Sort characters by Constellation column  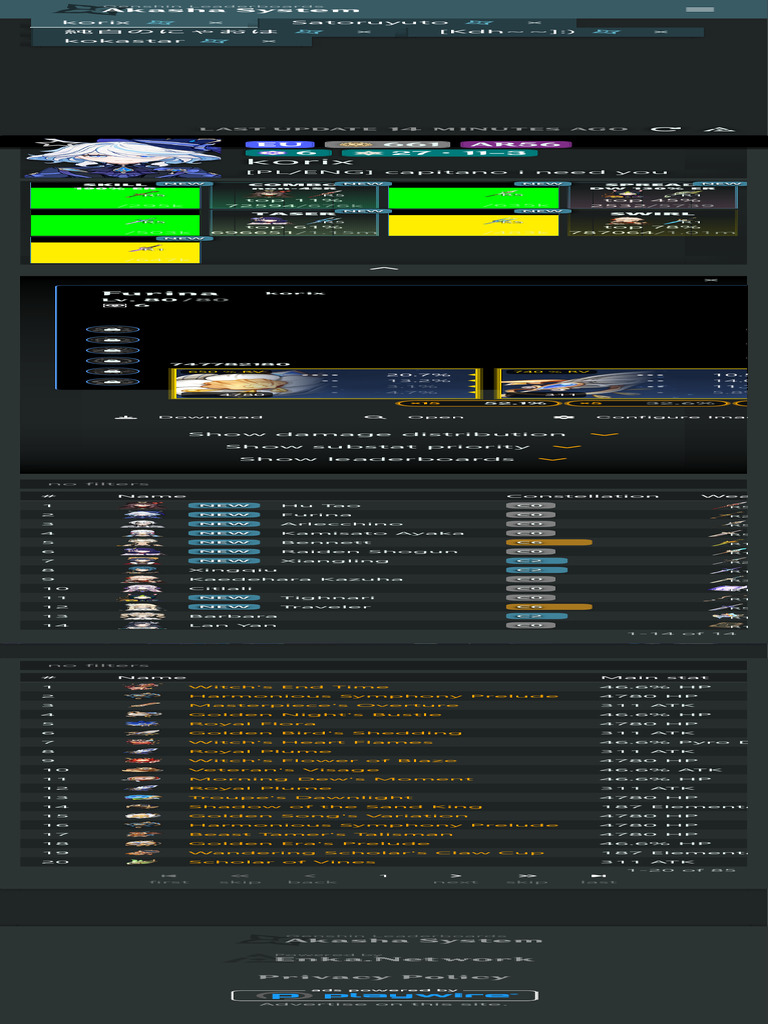(583, 496)
